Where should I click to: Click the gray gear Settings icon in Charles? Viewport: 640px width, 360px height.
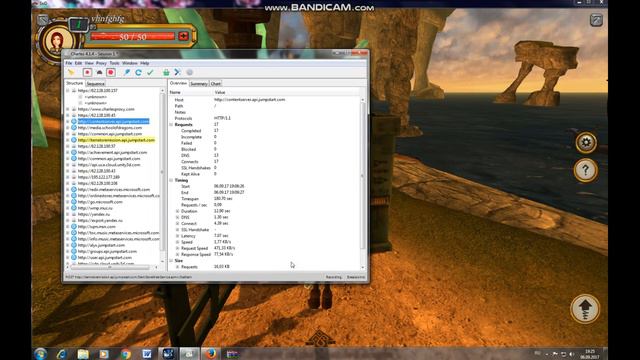189,72
